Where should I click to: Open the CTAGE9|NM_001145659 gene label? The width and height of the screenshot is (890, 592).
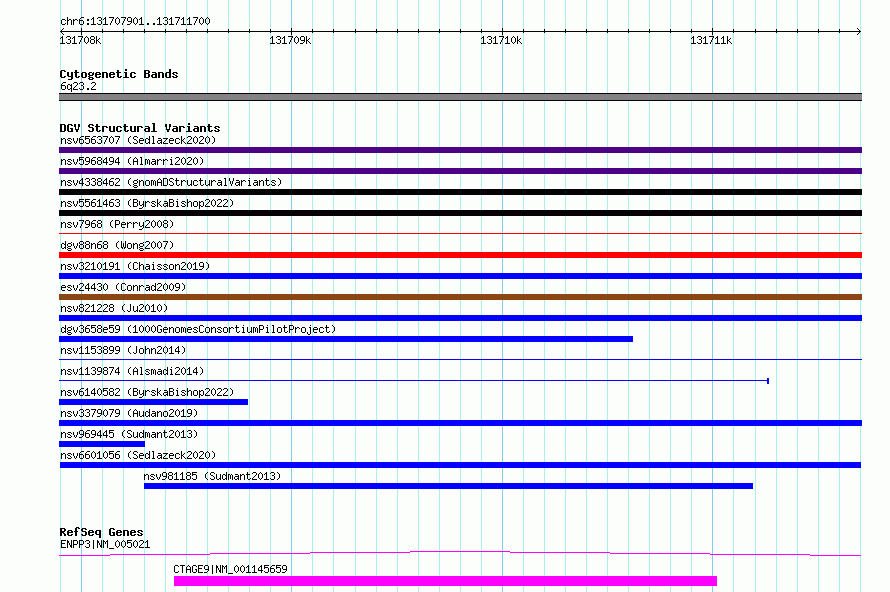tap(230, 569)
